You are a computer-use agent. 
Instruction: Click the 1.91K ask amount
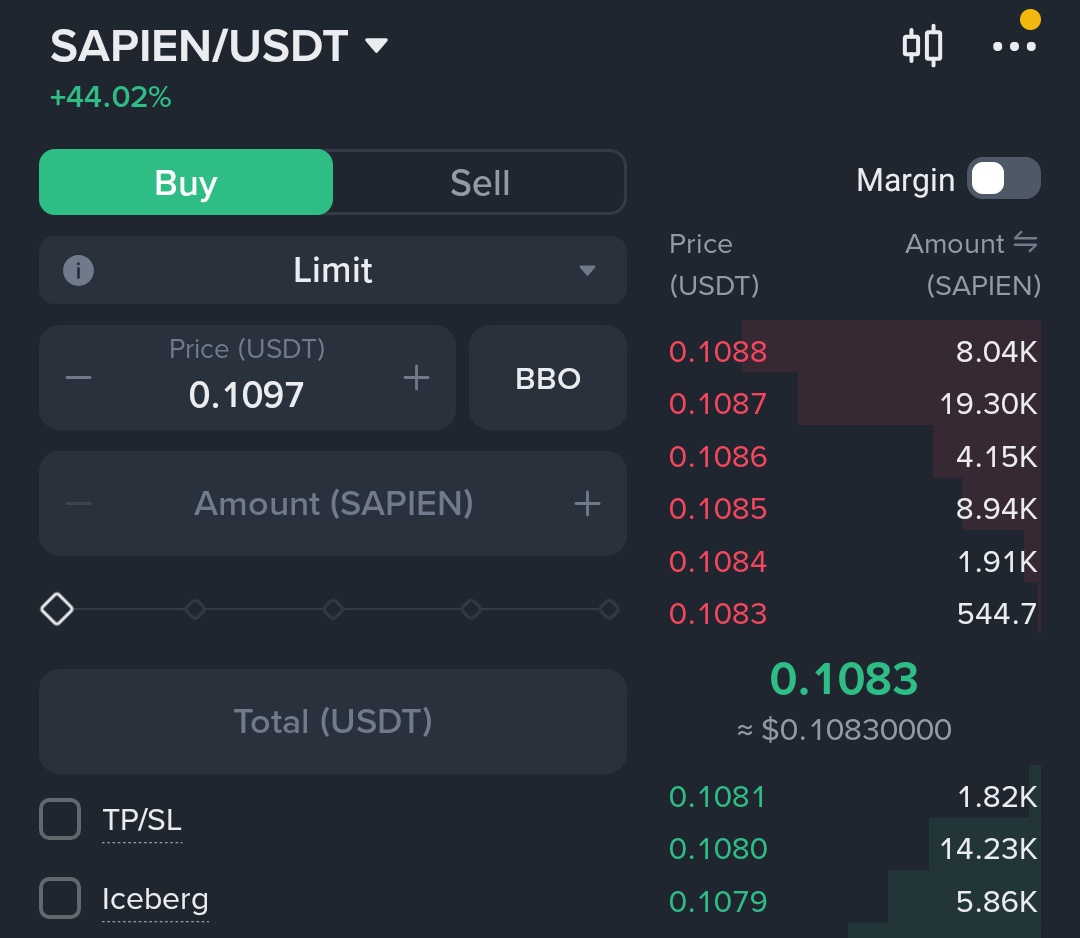(997, 561)
